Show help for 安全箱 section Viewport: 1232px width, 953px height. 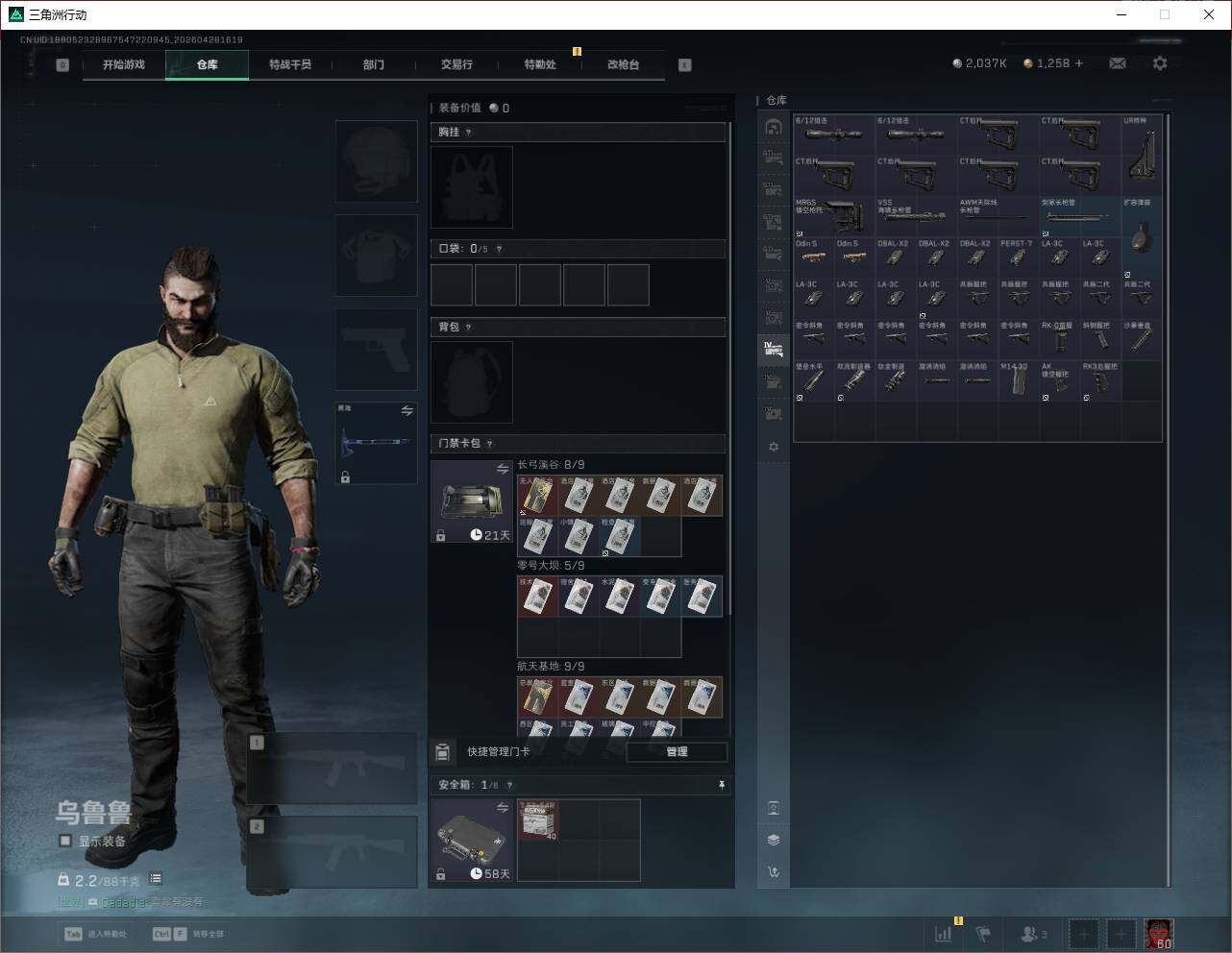tap(509, 785)
